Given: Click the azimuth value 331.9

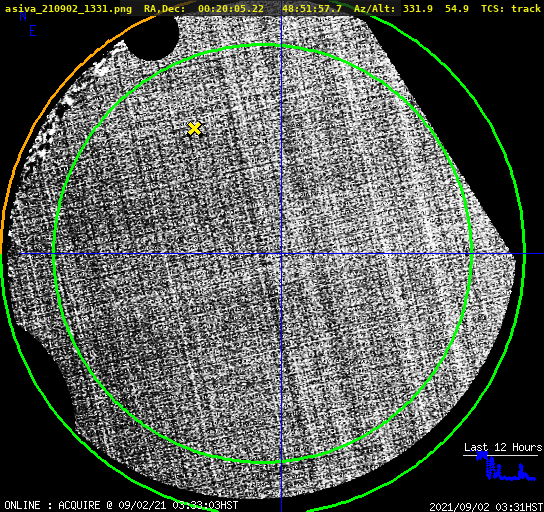Looking at the screenshot, I should point(418,9).
